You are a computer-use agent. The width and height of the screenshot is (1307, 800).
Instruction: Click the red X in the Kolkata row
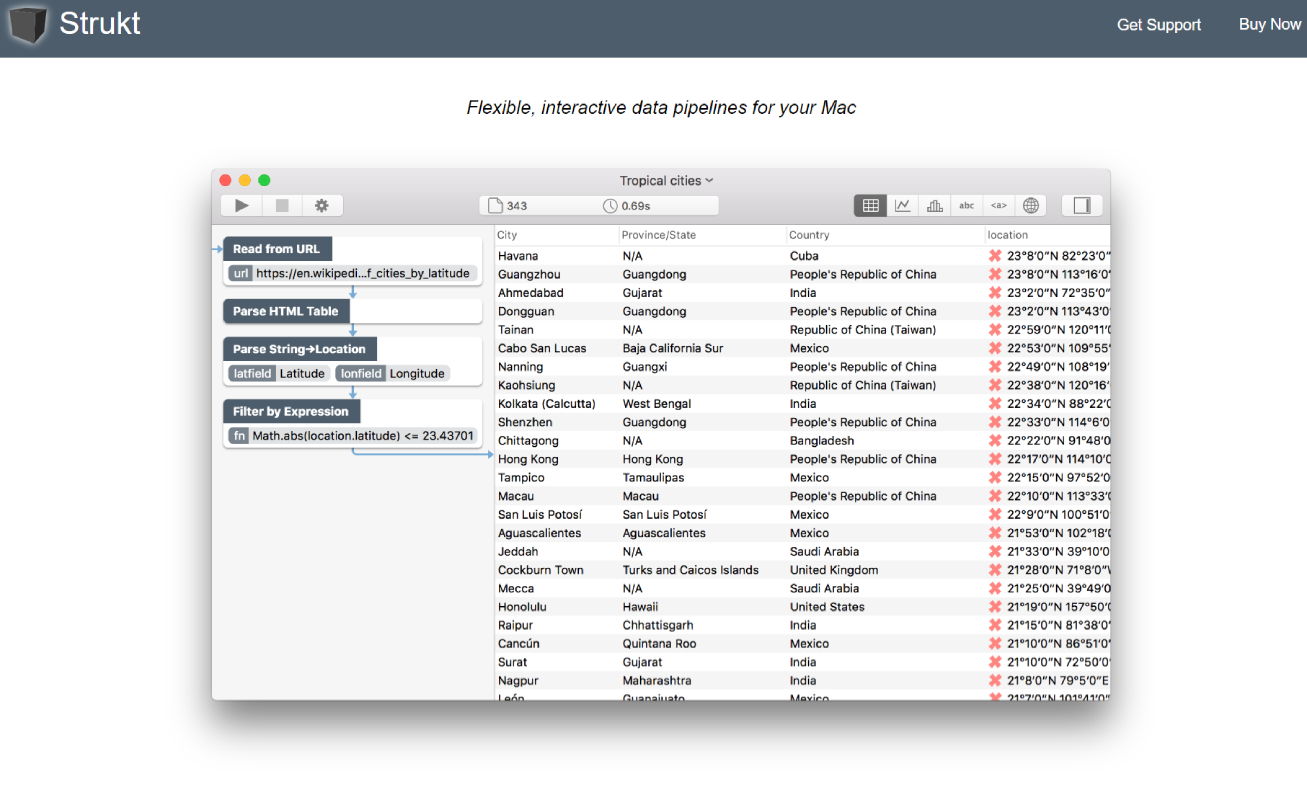(x=995, y=404)
